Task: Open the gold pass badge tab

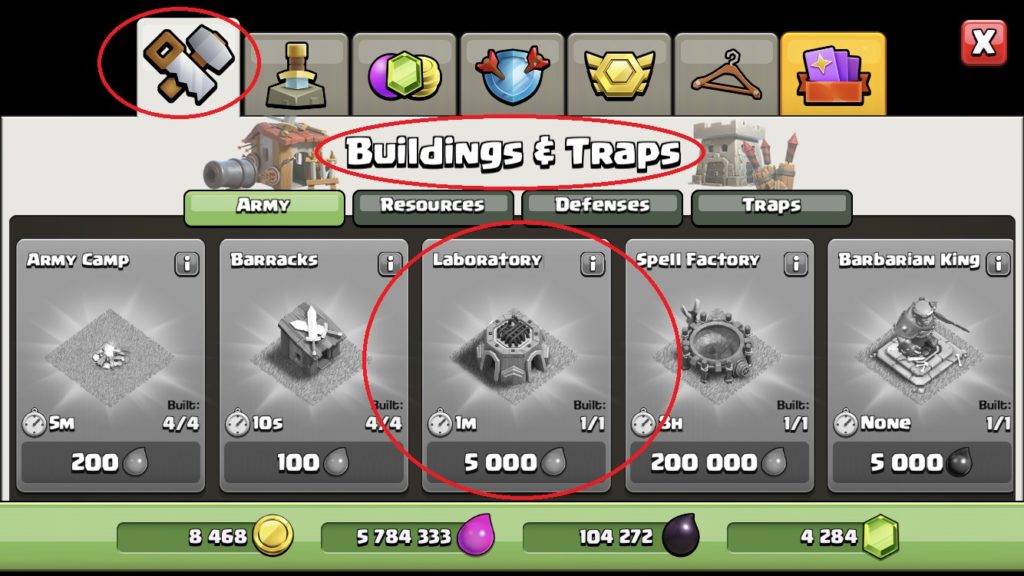Action: tap(619, 74)
